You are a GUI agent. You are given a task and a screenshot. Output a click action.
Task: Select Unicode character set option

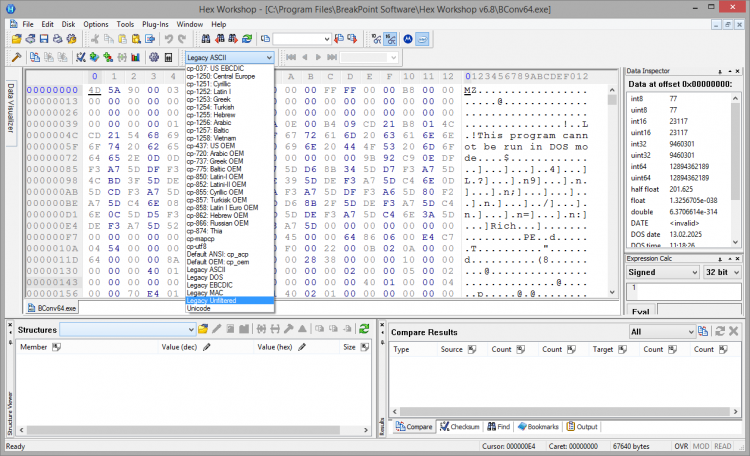click(199, 308)
